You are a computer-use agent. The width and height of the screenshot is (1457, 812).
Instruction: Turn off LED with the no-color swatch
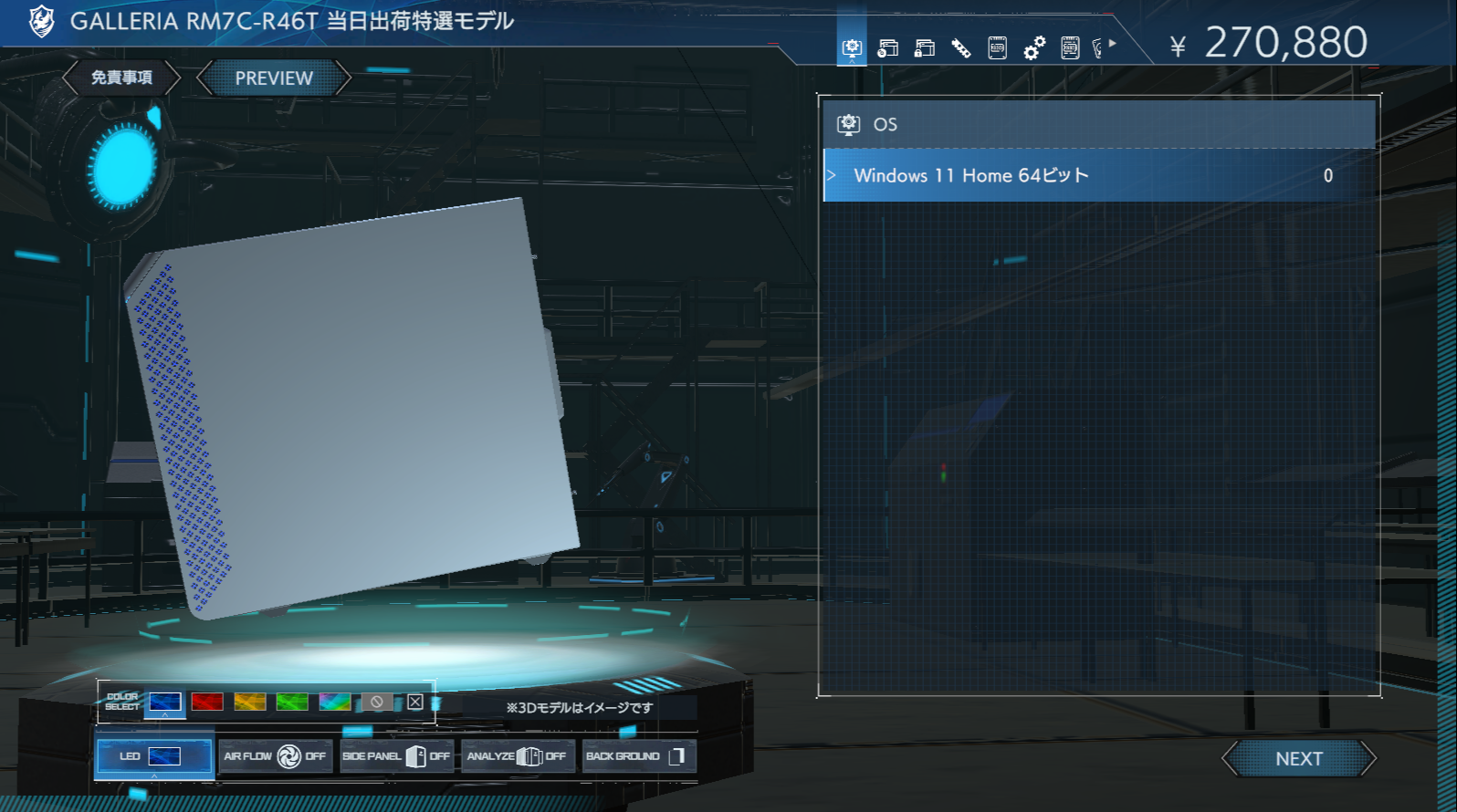pyautogui.click(x=377, y=702)
